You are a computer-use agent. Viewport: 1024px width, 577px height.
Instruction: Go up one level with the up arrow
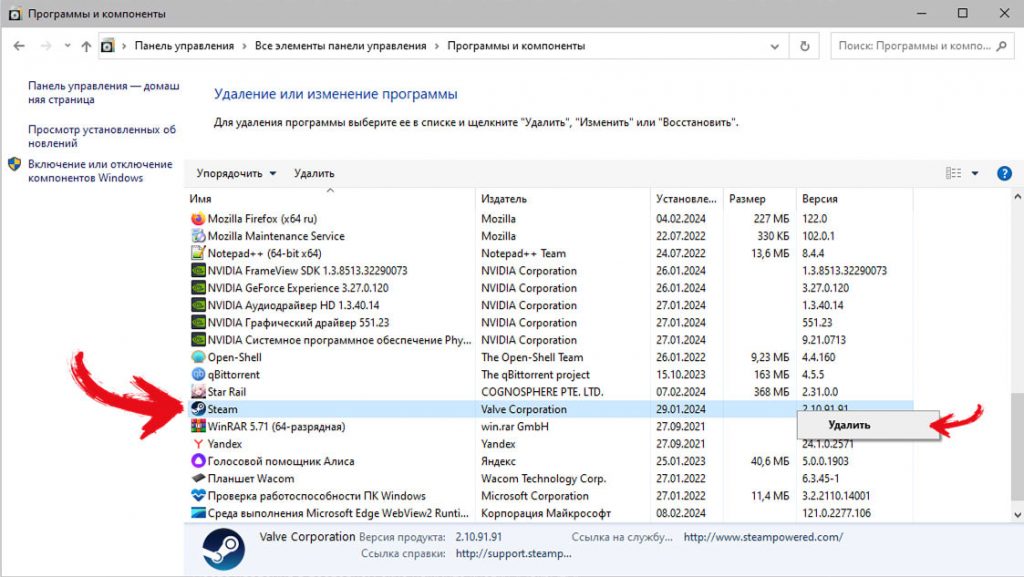pos(86,46)
